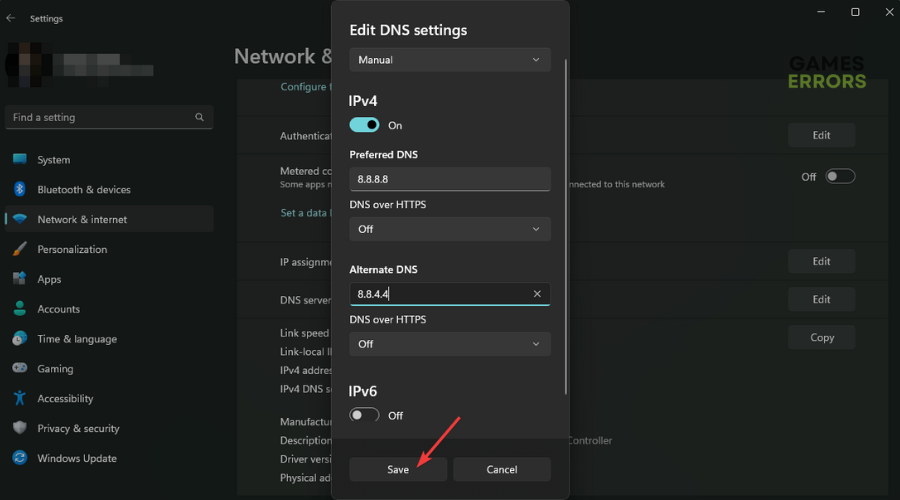Open Preferred DNS over HTTPS dropdown
The width and height of the screenshot is (900, 500).
(450, 229)
